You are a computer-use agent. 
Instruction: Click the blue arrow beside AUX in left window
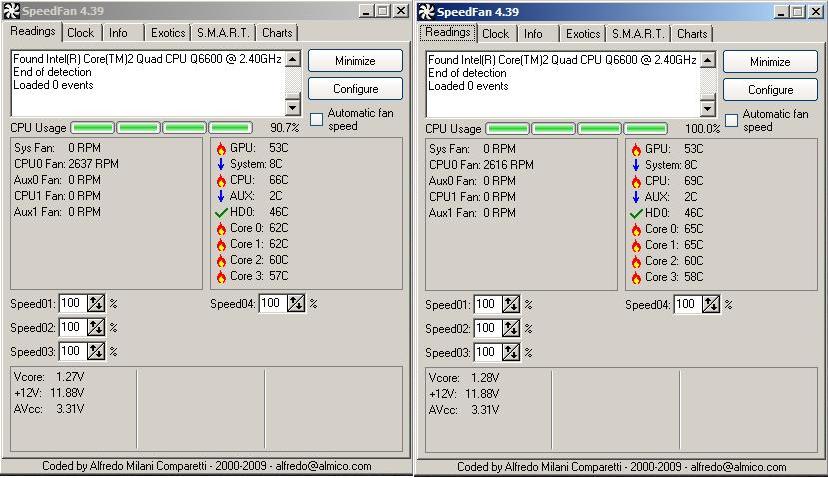point(221,196)
